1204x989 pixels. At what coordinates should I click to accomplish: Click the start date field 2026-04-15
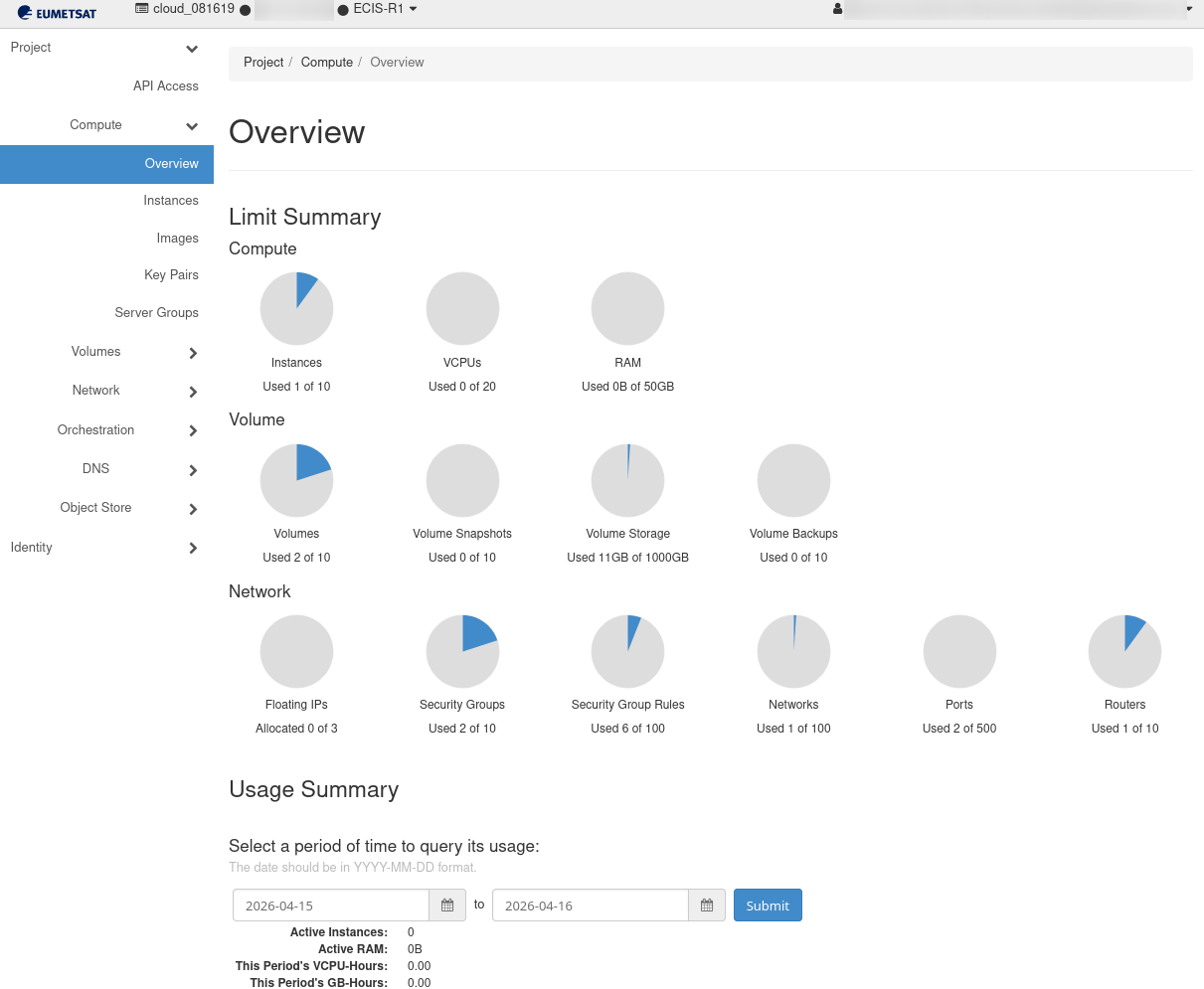331,906
